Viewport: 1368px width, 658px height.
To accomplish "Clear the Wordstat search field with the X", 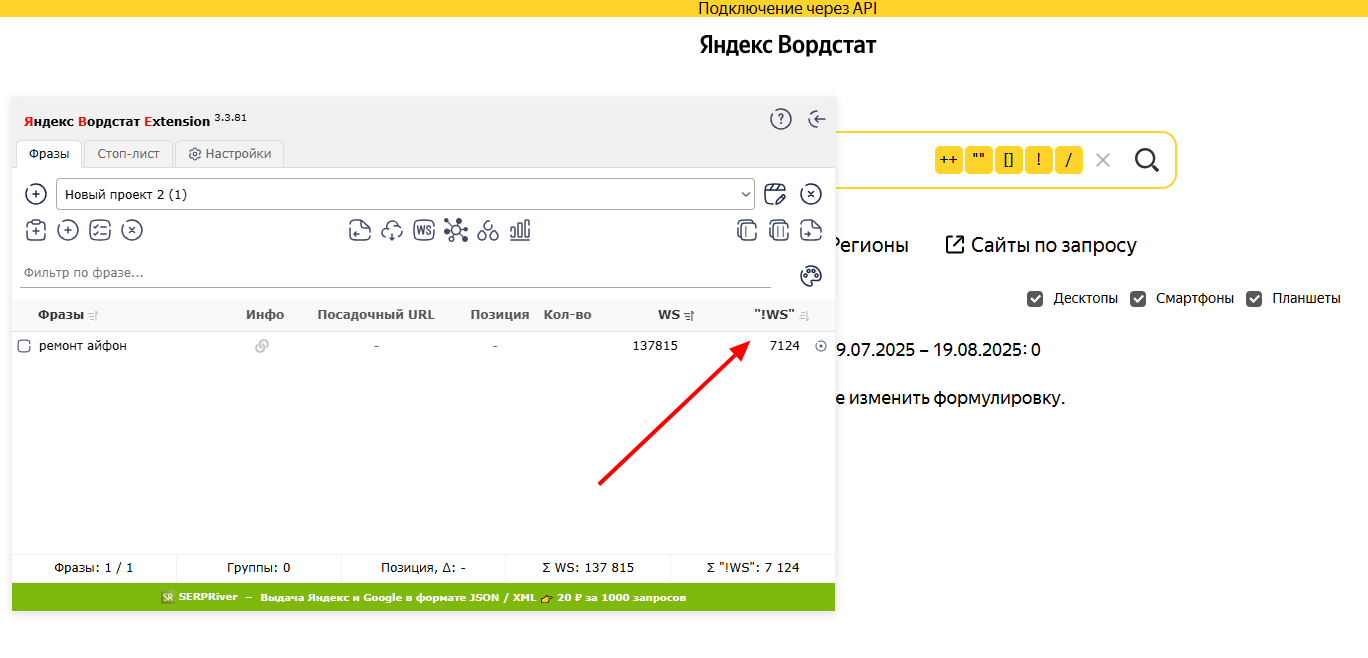I will coord(1103,160).
